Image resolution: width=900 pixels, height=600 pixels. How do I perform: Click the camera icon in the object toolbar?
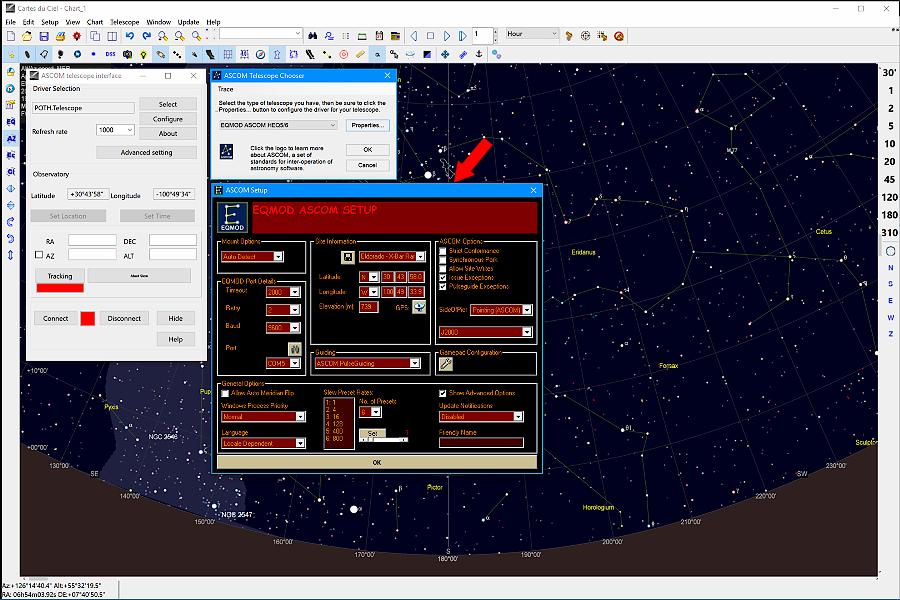[127, 55]
